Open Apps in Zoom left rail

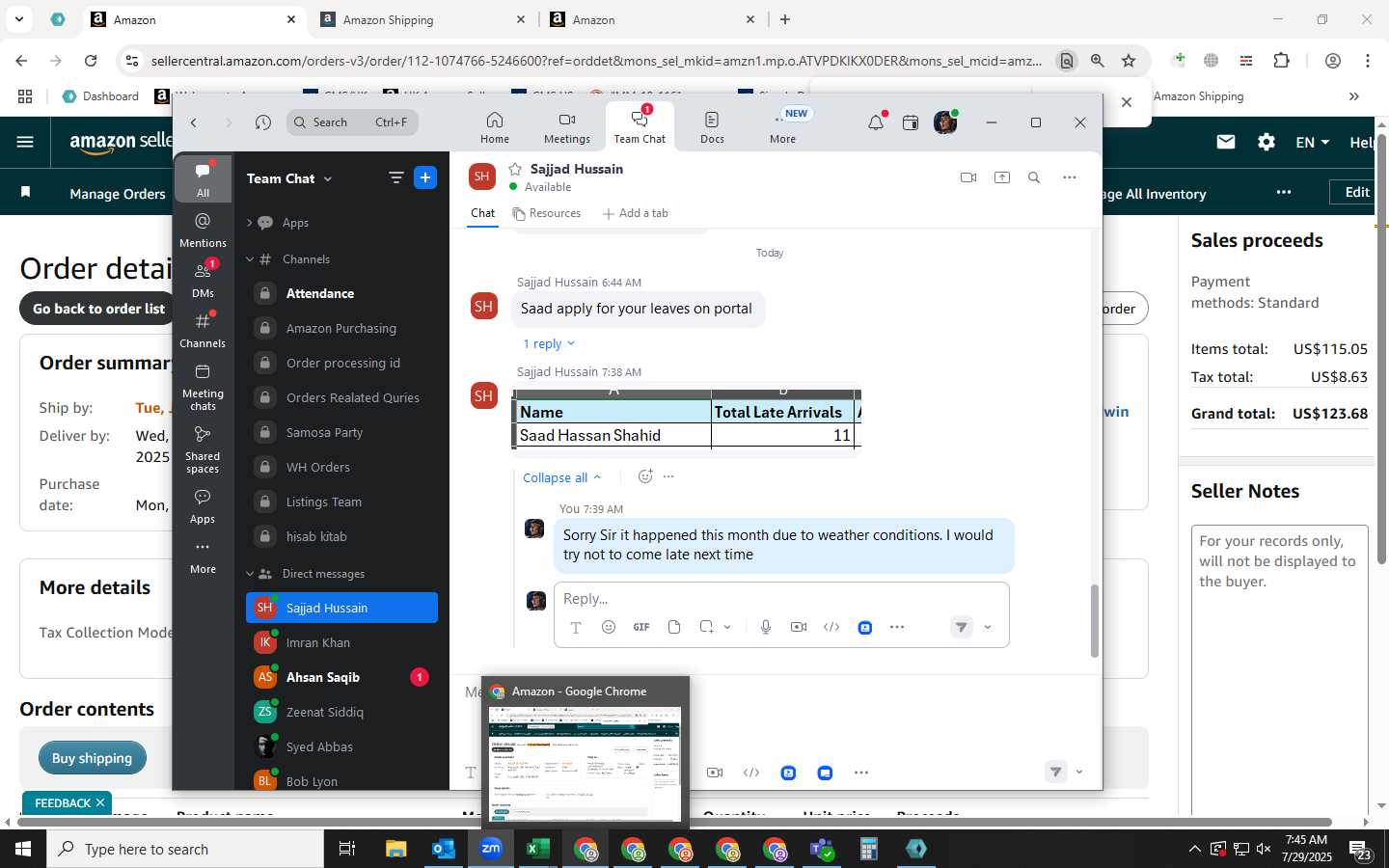(203, 505)
